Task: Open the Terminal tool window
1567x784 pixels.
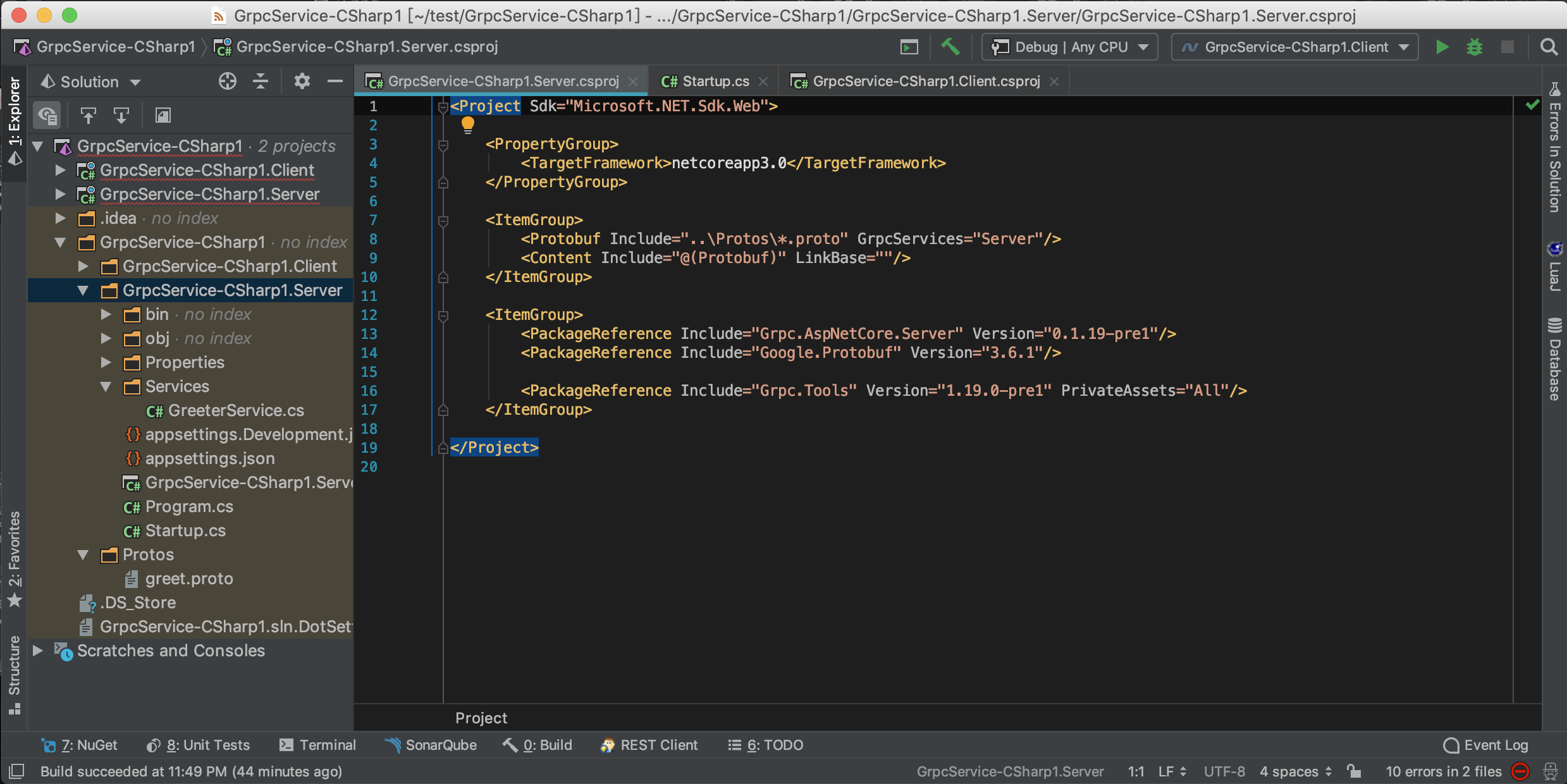Action: pyautogui.click(x=318, y=745)
